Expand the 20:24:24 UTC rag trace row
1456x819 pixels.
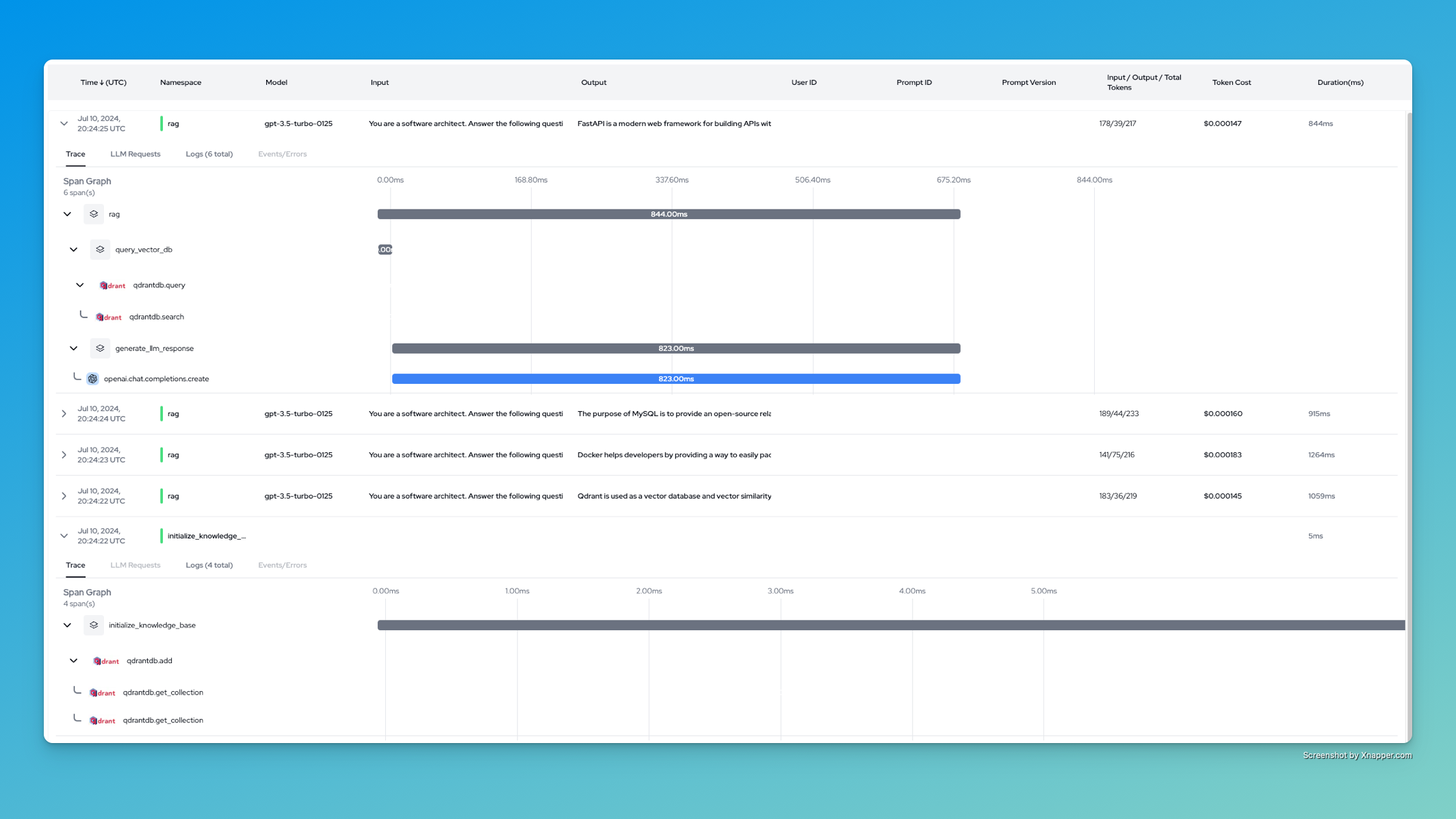click(64, 414)
